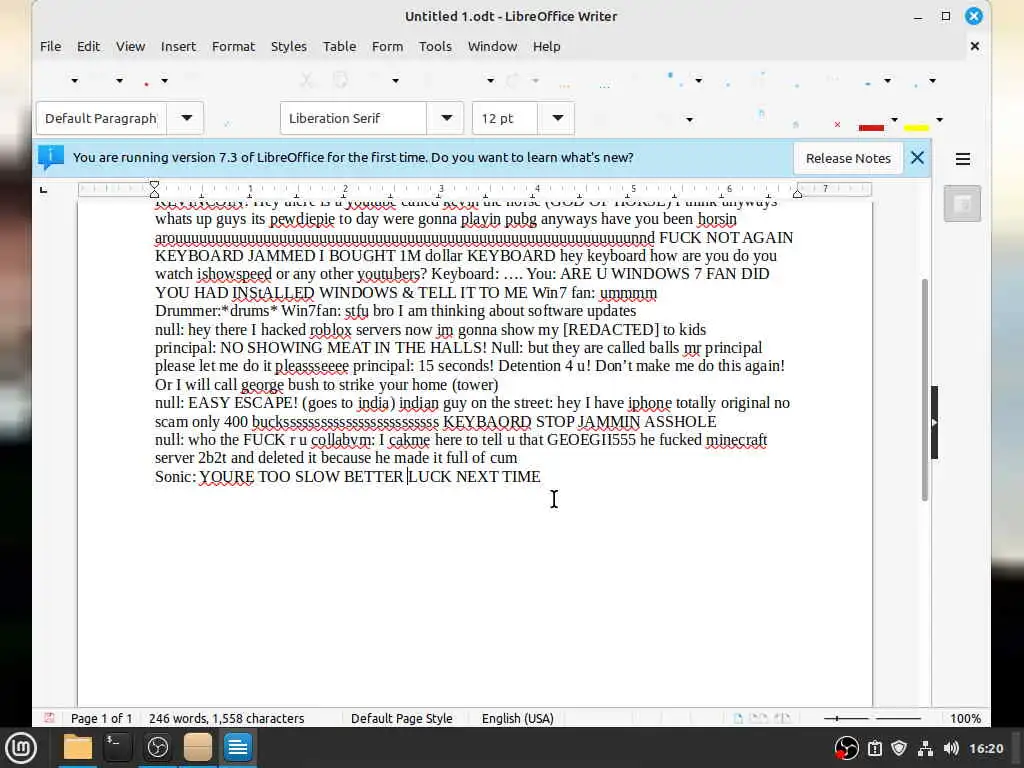The height and width of the screenshot is (768, 1024).
Task: Open the Files folder in taskbar
Action: click(x=78, y=748)
